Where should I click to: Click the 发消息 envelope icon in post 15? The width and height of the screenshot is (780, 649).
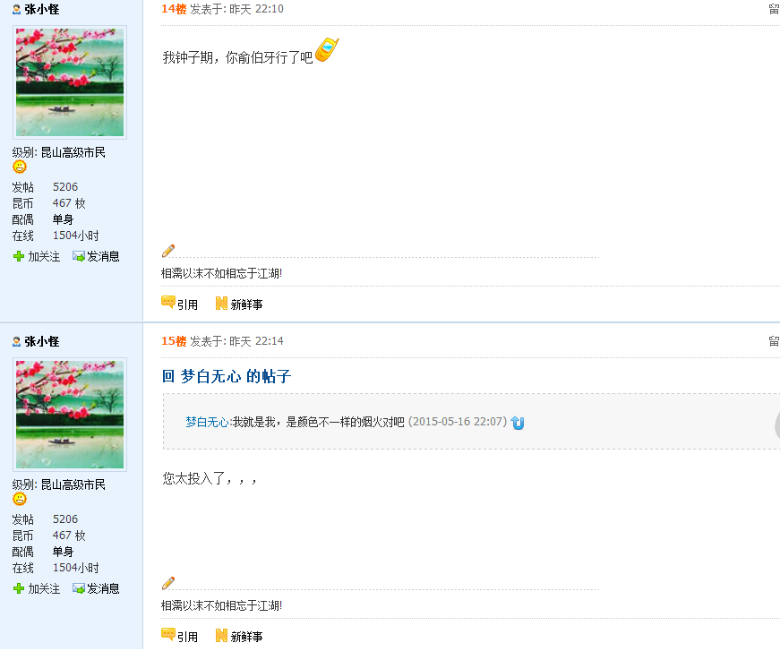[78, 588]
